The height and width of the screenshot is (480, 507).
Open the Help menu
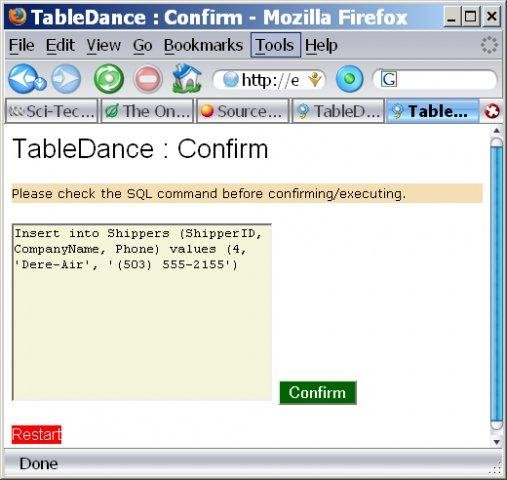click(x=321, y=45)
